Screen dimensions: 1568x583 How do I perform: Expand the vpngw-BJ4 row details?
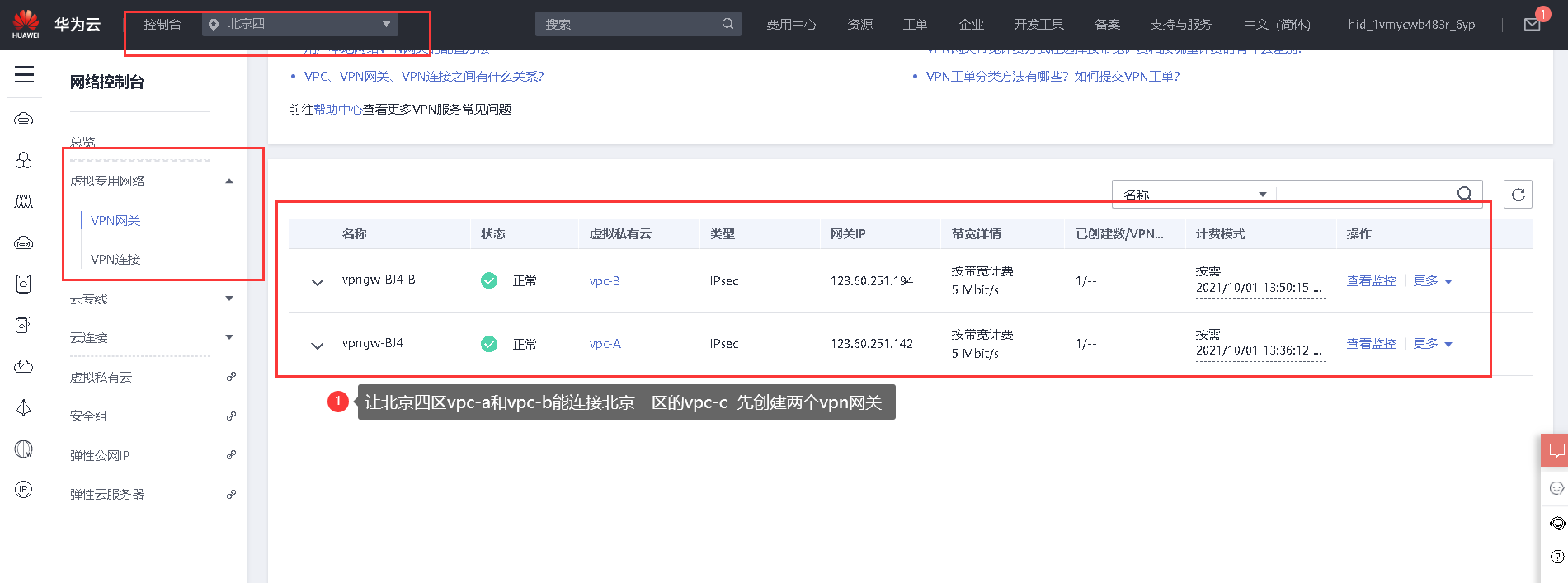point(317,346)
